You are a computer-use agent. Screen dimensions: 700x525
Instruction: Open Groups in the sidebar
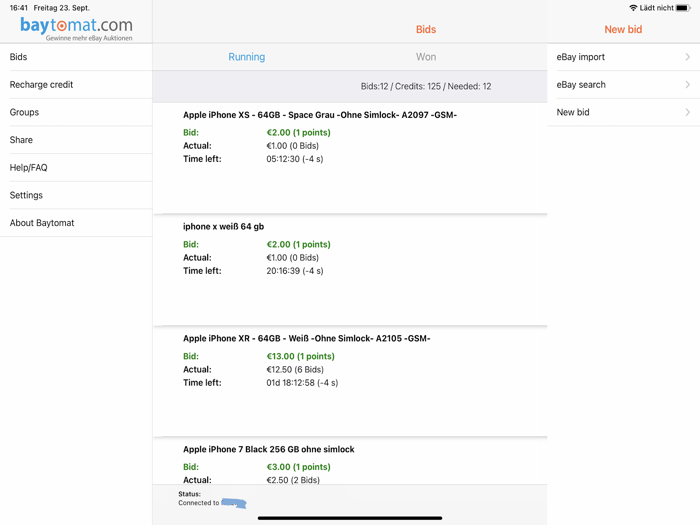click(76, 112)
